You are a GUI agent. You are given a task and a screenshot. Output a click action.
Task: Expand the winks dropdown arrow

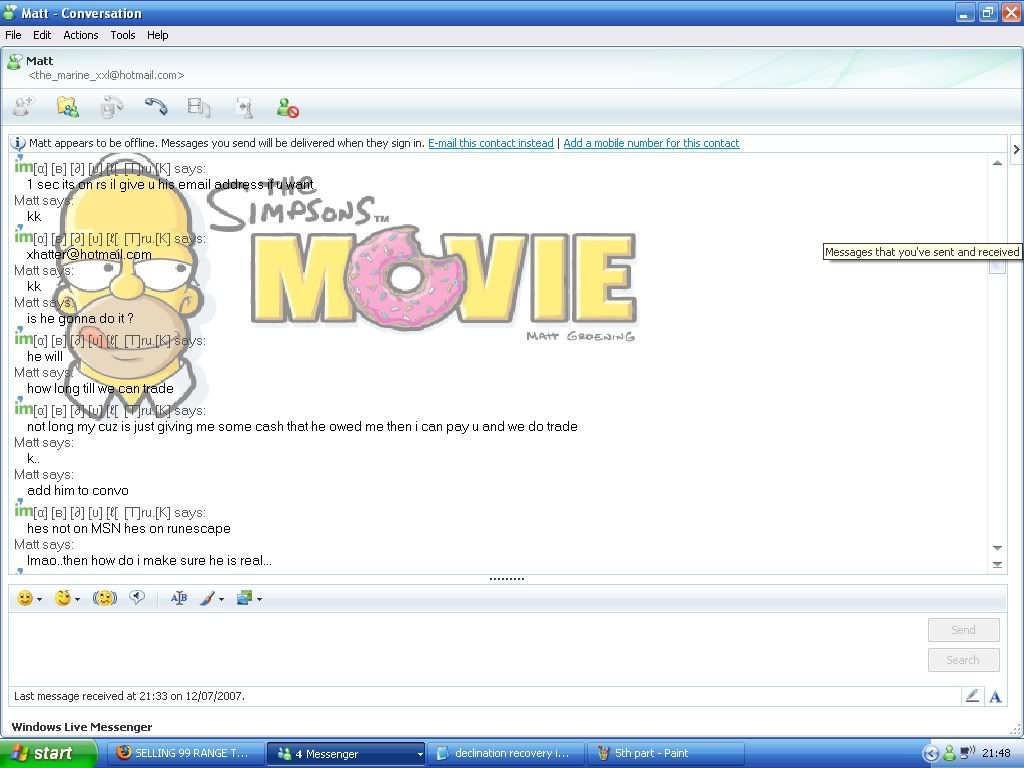point(78,600)
